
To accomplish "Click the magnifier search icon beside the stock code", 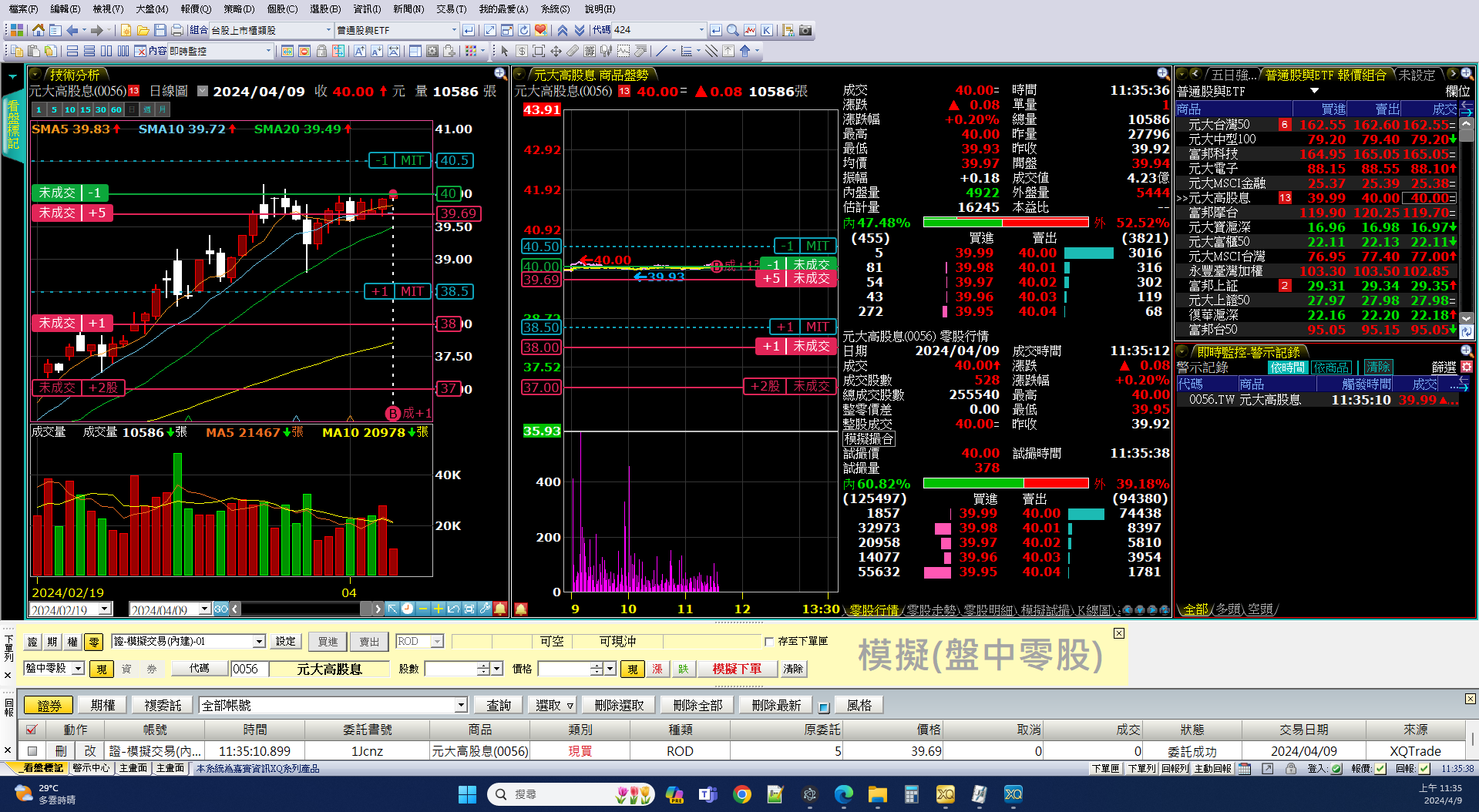I will (x=733, y=30).
